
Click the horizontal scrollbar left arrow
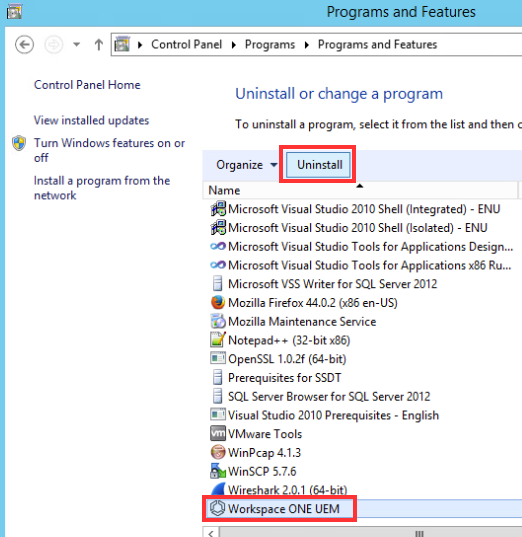211,533
